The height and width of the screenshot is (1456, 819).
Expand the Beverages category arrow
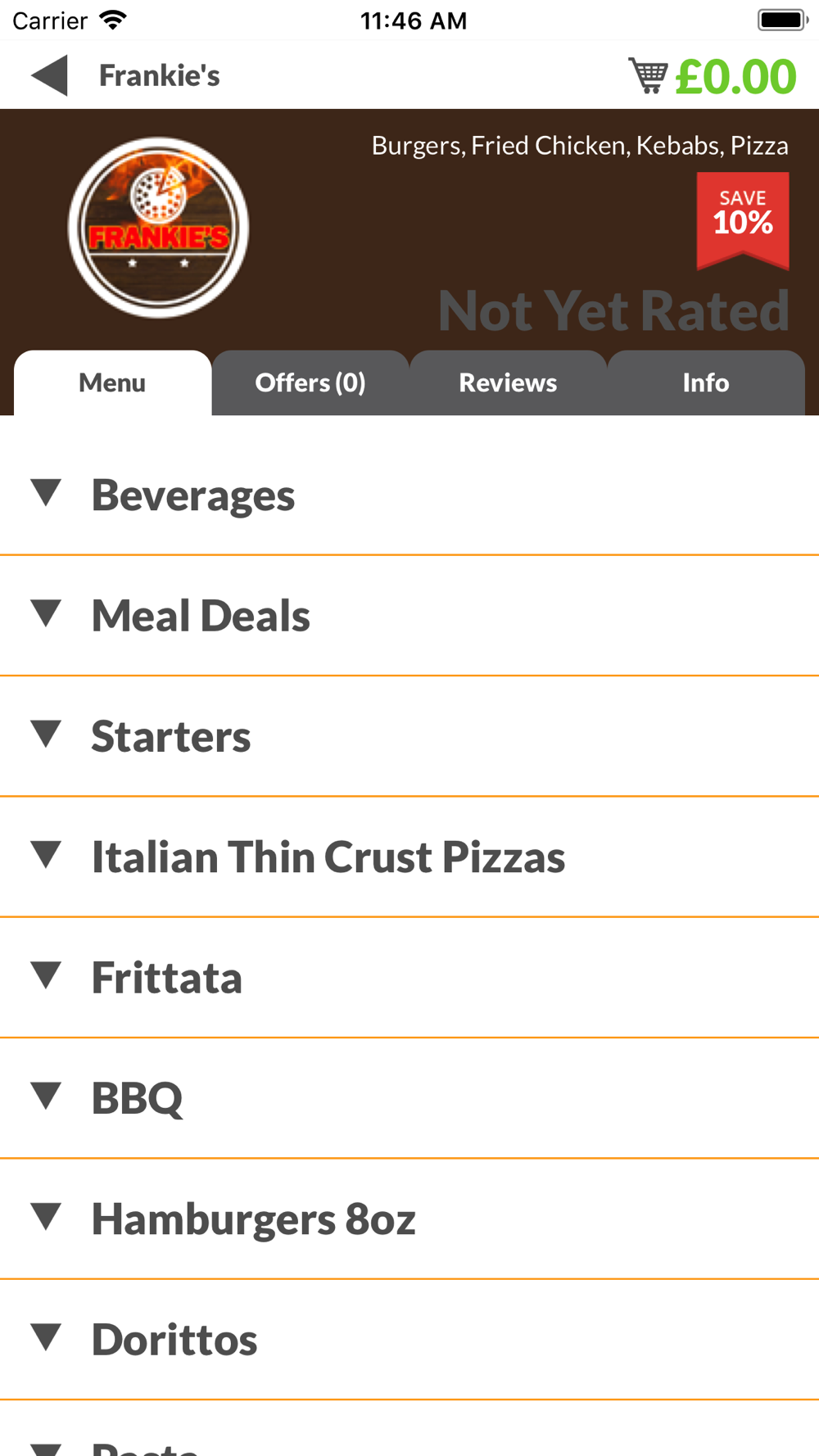tap(46, 493)
